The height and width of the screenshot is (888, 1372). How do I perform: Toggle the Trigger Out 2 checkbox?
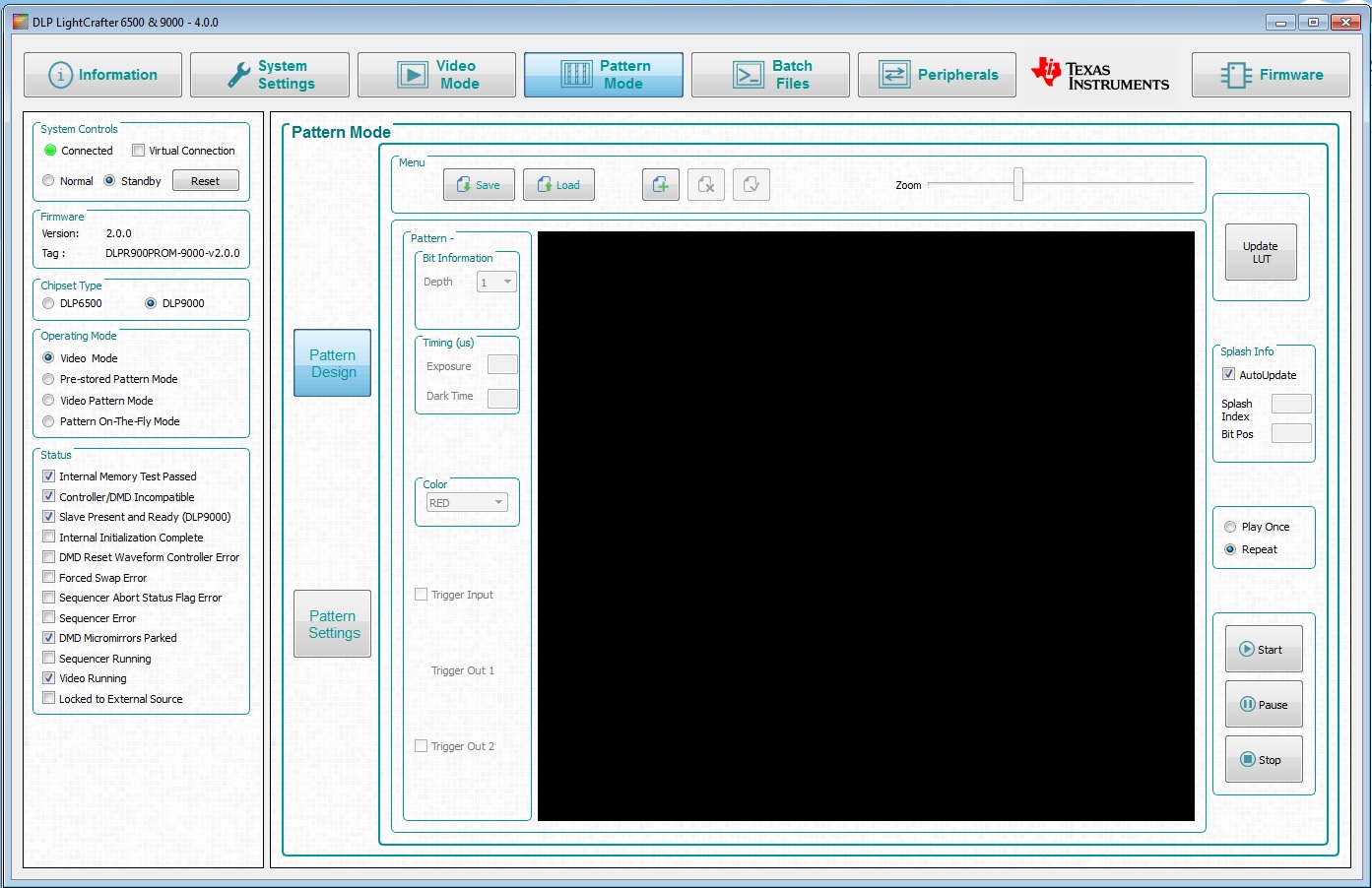pyautogui.click(x=421, y=746)
